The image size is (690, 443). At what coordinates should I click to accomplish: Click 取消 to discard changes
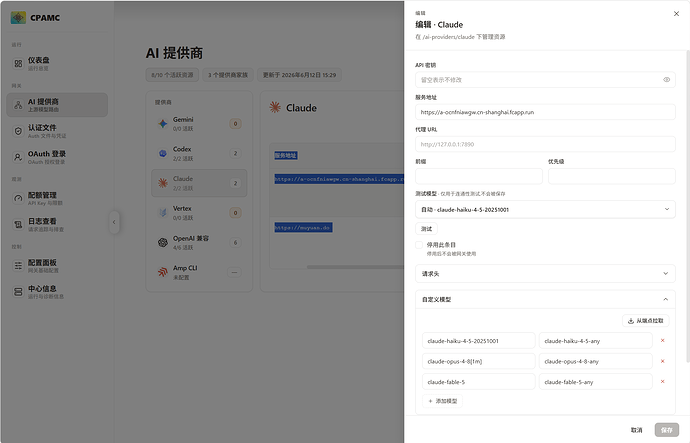[x=636, y=430]
